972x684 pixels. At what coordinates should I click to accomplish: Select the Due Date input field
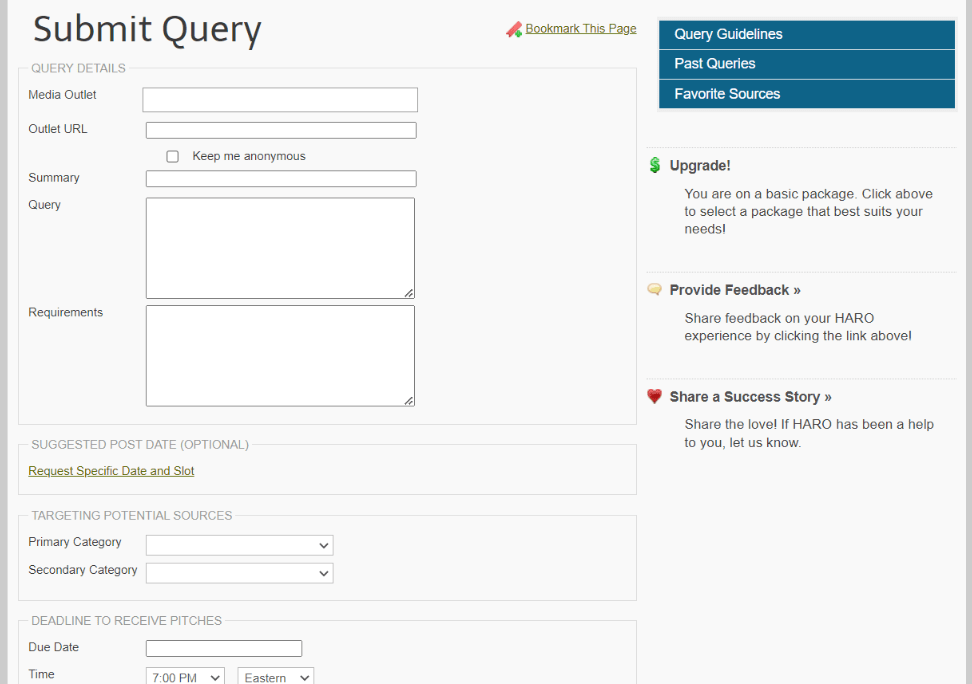(x=224, y=648)
